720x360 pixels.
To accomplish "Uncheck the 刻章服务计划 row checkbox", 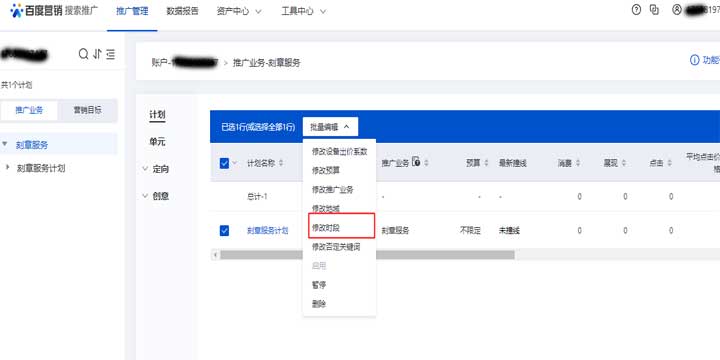I will 224,231.
